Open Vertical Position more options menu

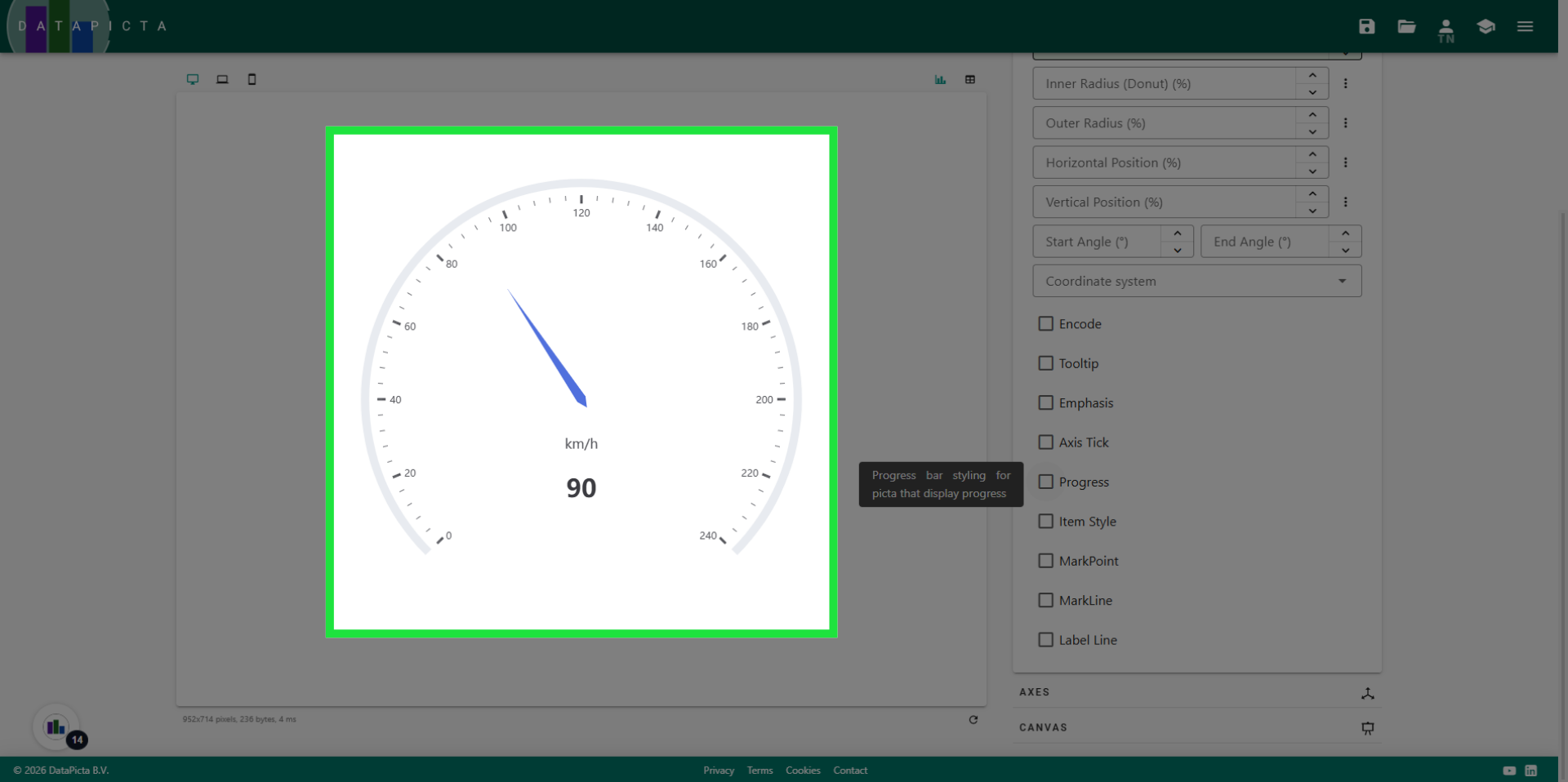(x=1345, y=202)
